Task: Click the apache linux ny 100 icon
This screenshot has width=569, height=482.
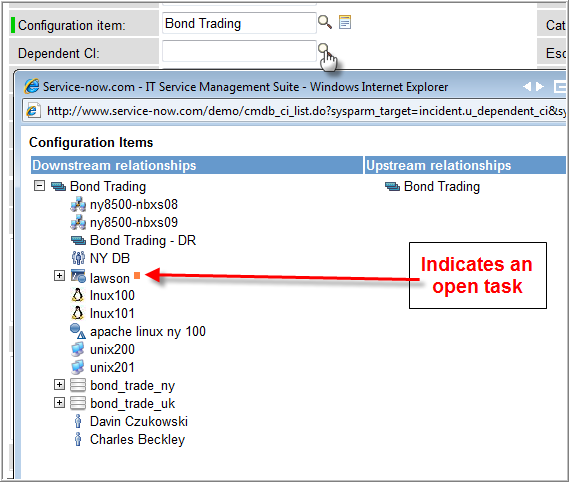Action: 78,331
